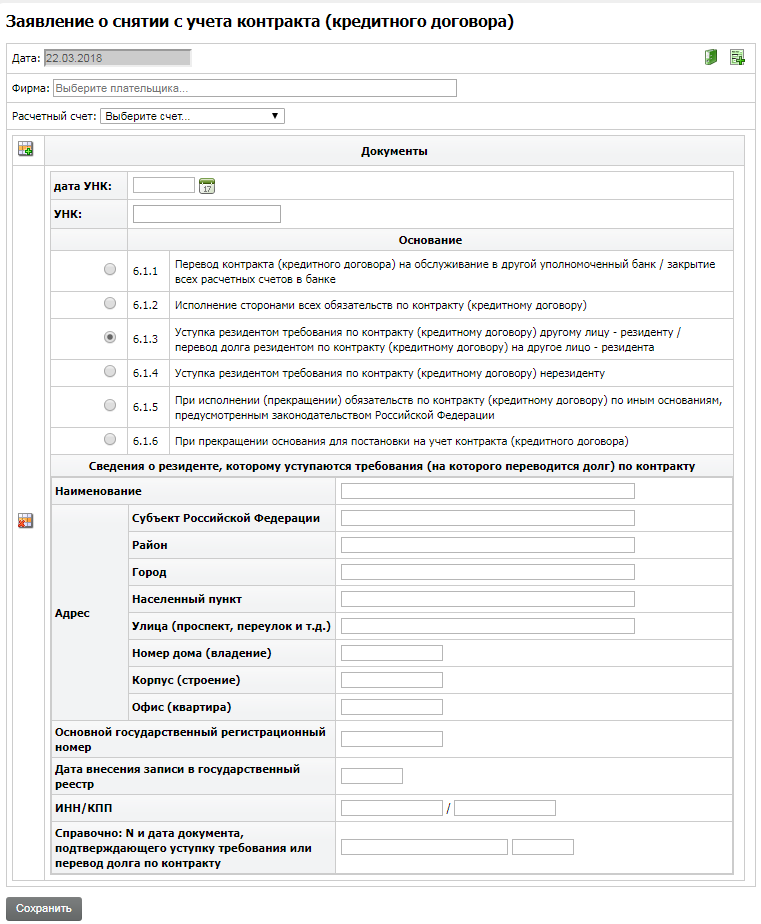Viewport: 761px width, 924px height.
Task: Pick basis 6.1.6 radio button
Action: 110,440
